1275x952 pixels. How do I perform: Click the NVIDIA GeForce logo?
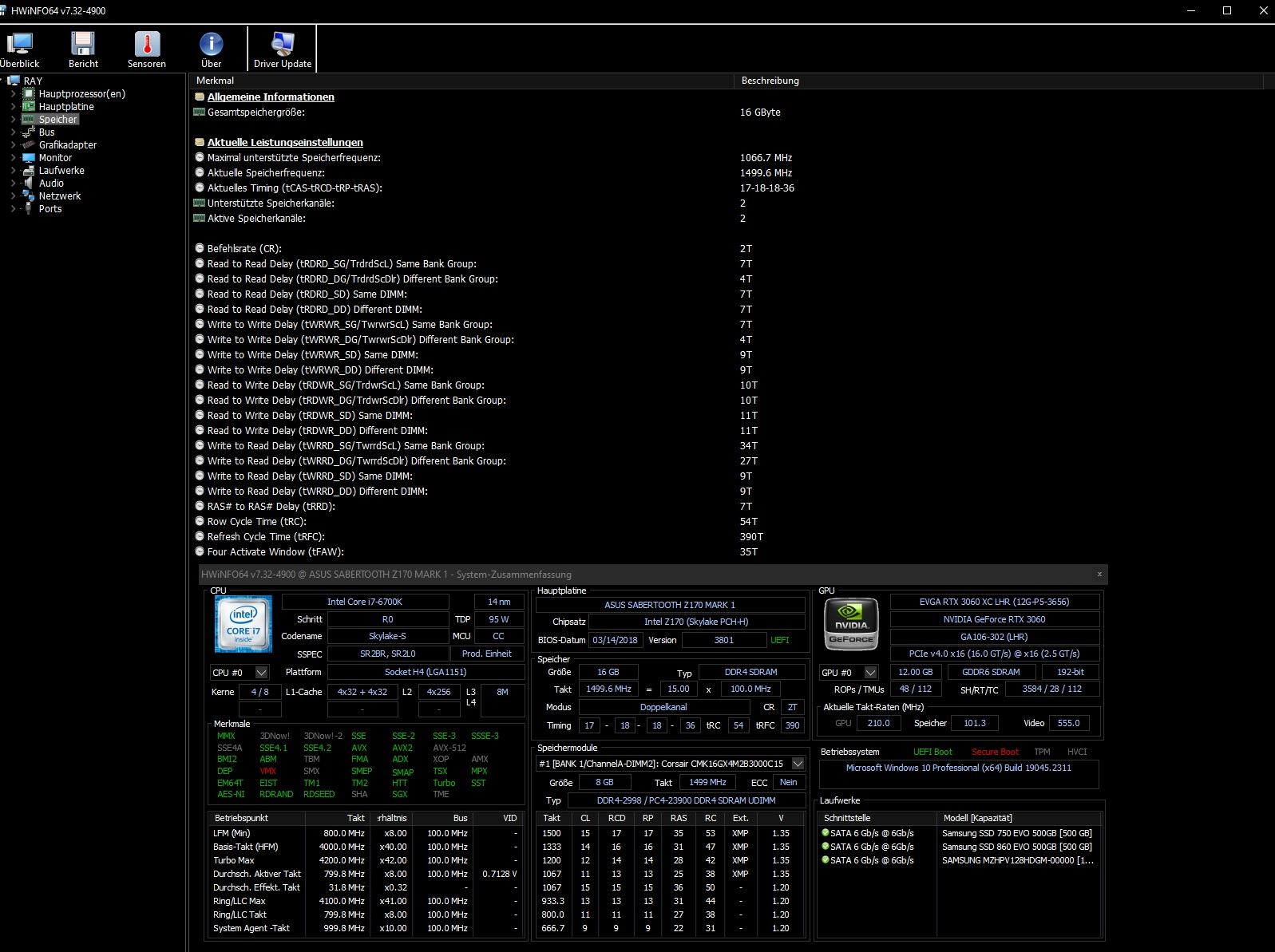[851, 623]
